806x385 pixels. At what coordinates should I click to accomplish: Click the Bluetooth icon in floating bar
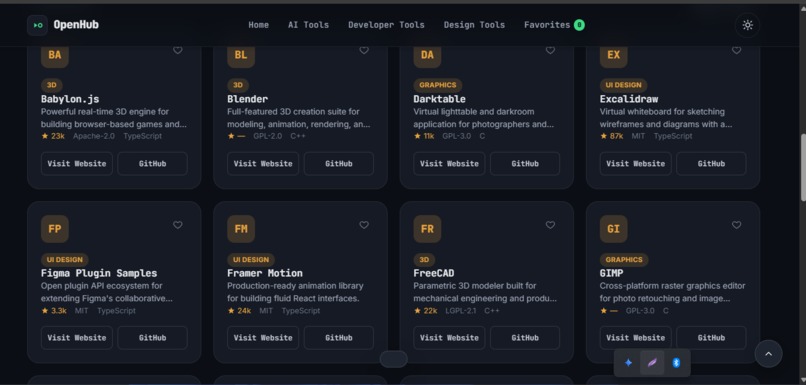[676, 363]
